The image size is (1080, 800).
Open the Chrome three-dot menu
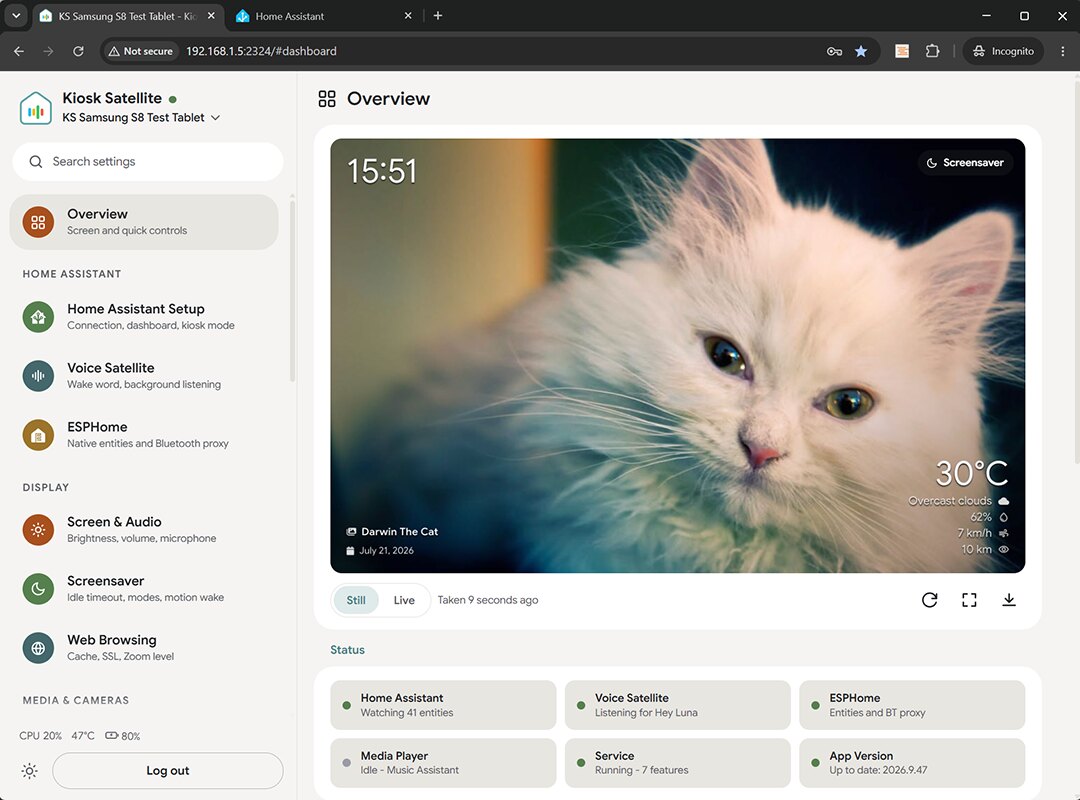[x=1063, y=51]
